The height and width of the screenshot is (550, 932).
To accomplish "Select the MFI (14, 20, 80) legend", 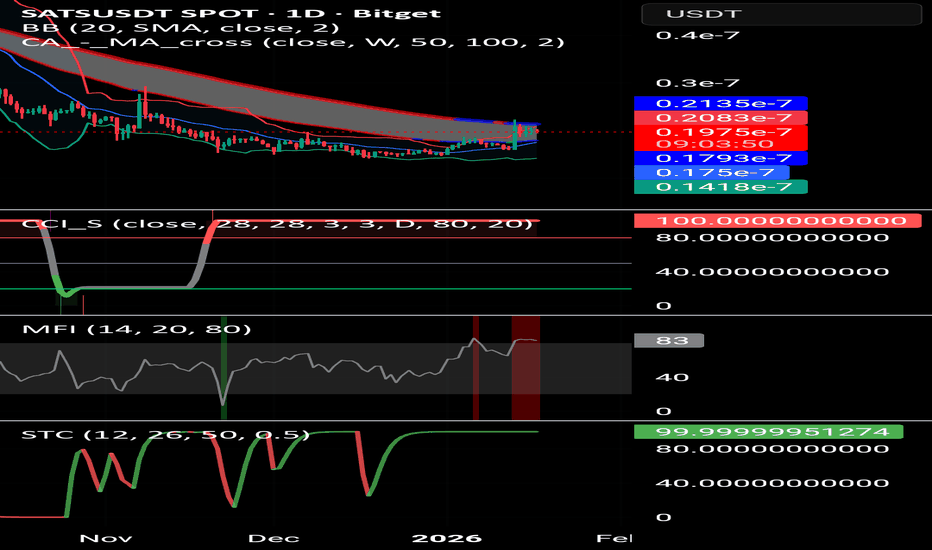I will [x=137, y=329].
